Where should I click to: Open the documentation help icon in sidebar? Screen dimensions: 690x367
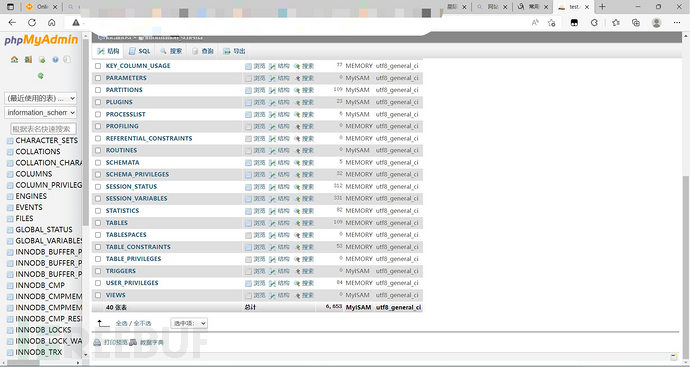coord(55,59)
